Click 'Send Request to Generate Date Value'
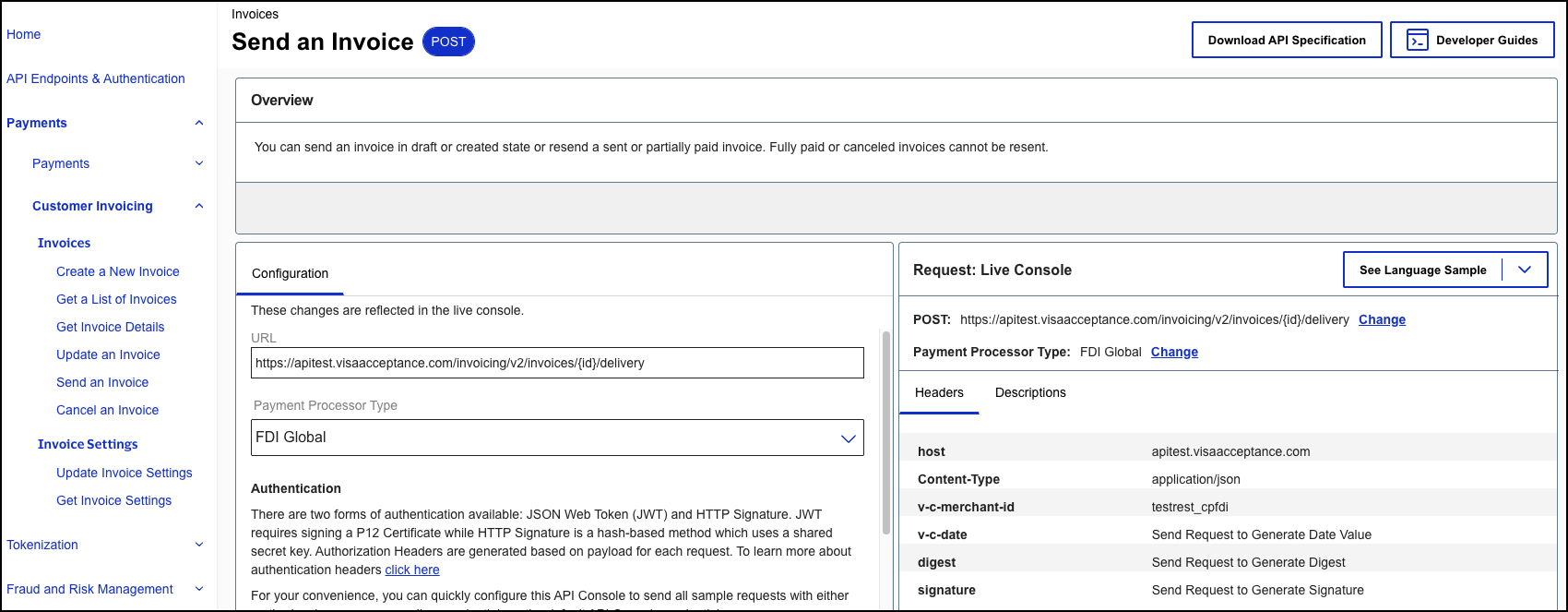This screenshot has height=612, width=1568. click(1261, 534)
